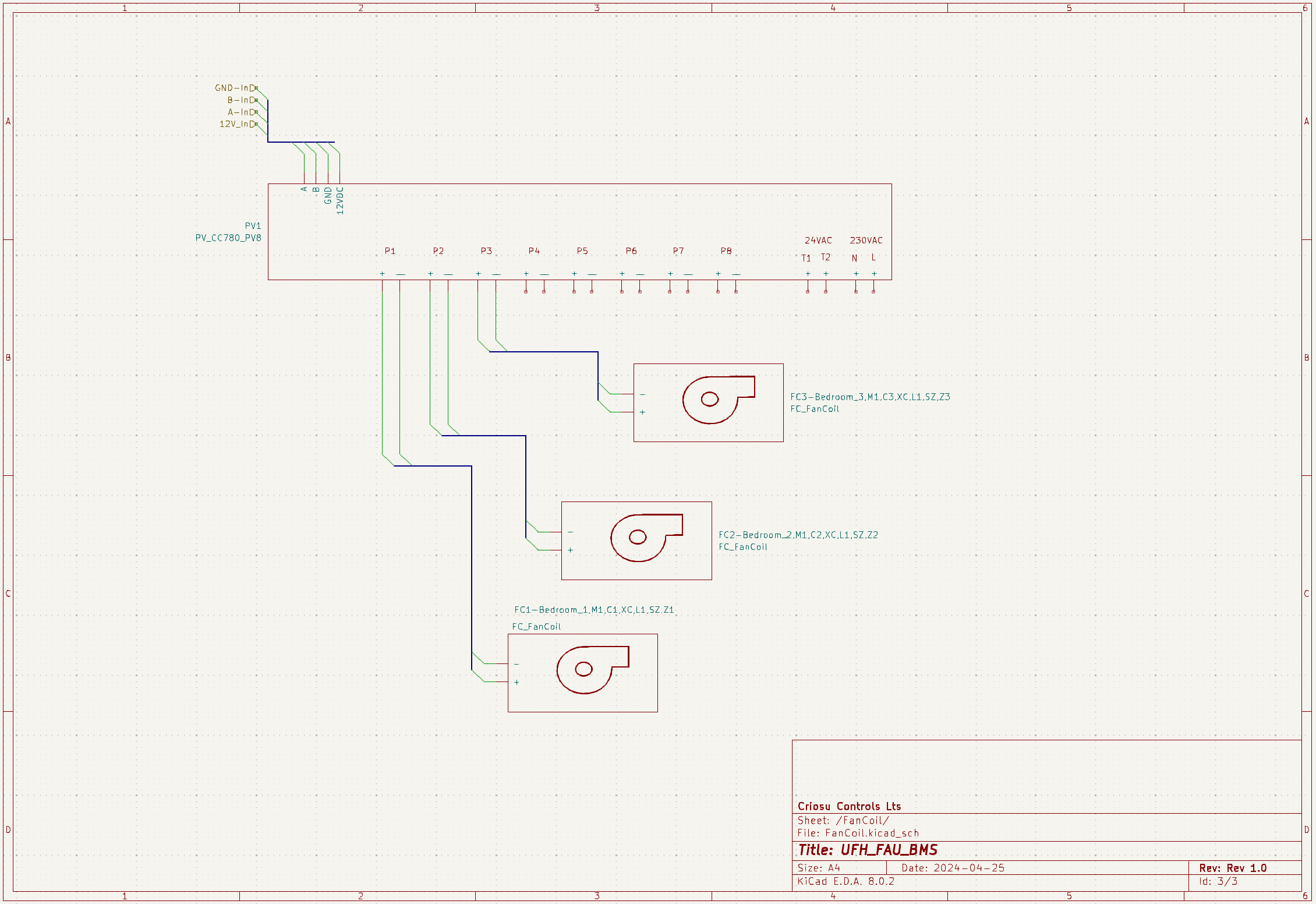Select the FC3-Bedroom_3 reference text
Image resolution: width=1316 pixels, height=904 pixels.
[x=870, y=397]
